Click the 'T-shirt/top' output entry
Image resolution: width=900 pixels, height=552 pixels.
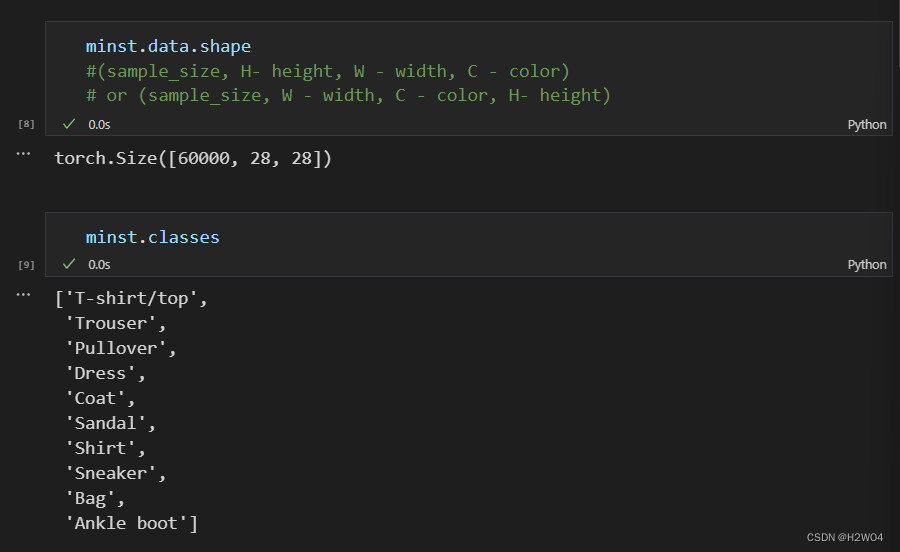(131, 298)
